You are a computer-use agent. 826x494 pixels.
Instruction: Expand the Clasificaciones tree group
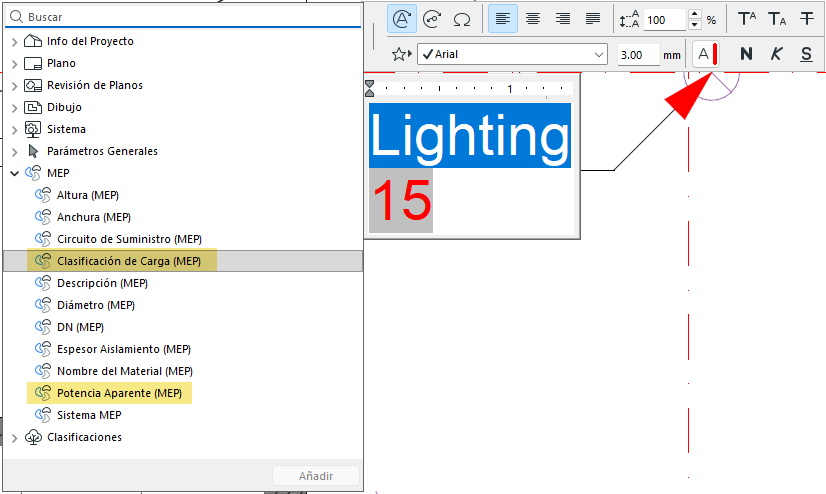[x=14, y=438]
